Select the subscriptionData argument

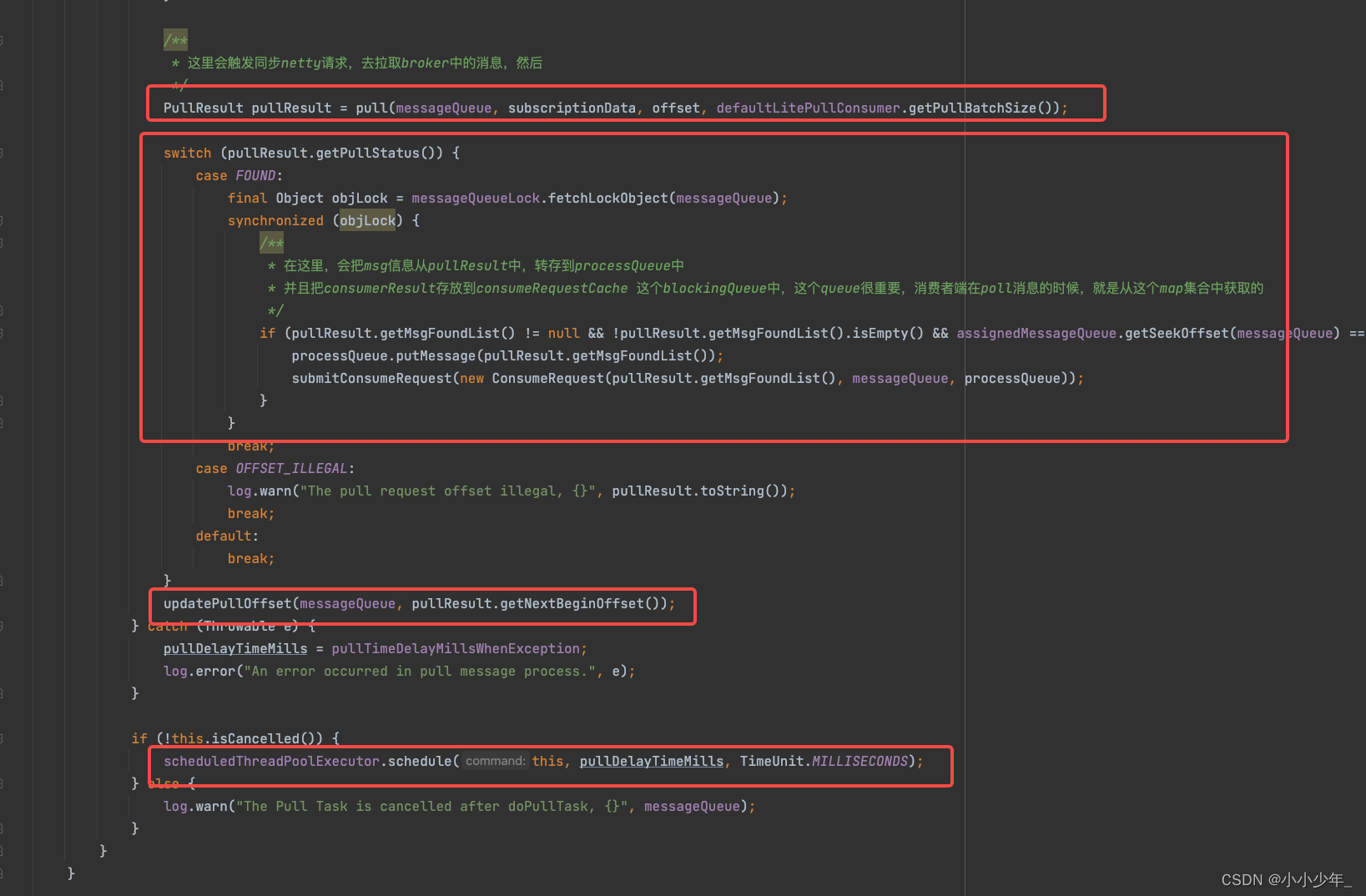[x=572, y=108]
